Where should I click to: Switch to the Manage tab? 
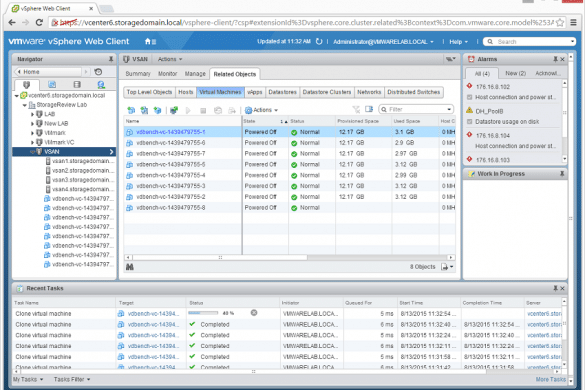point(195,74)
